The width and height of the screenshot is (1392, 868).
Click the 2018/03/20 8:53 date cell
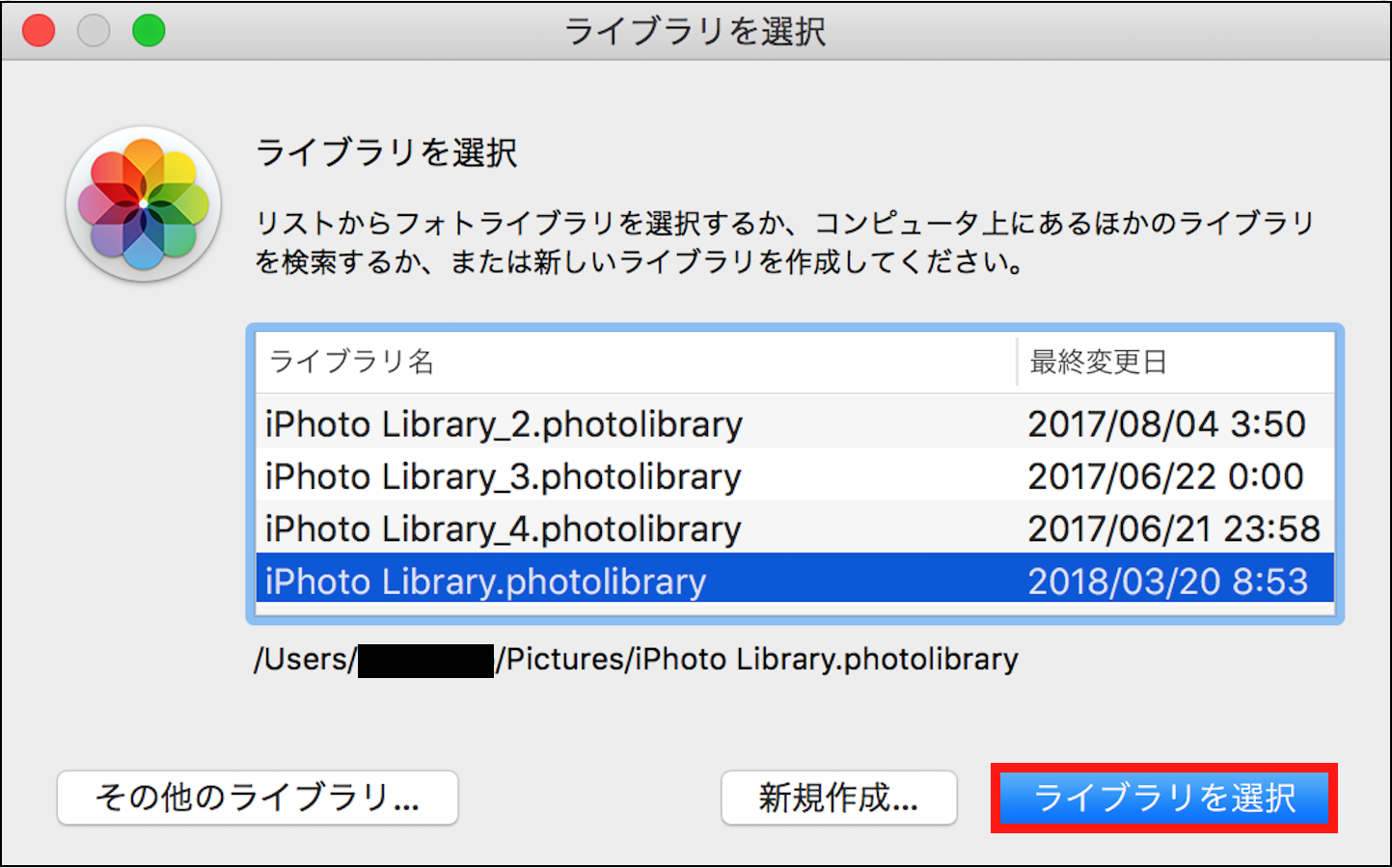point(1167,582)
